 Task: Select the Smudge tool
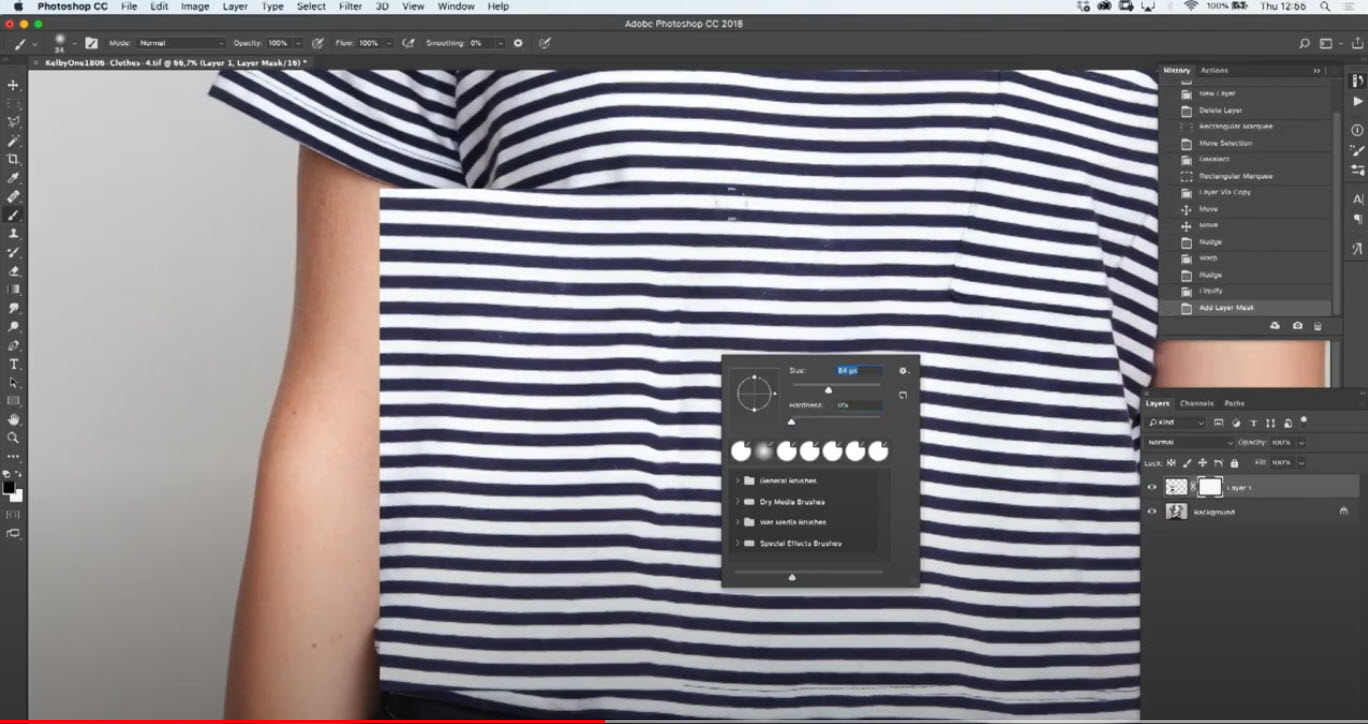point(13,308)
